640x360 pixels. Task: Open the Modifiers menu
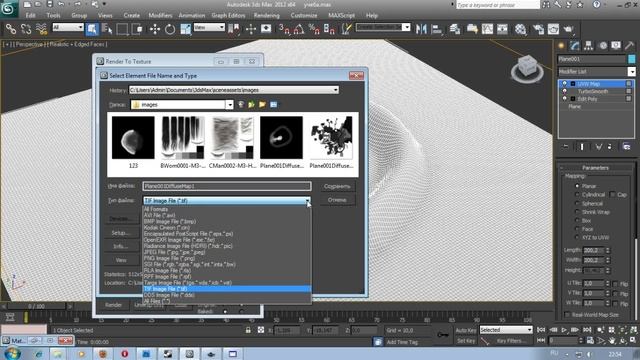tap(160, 16)
